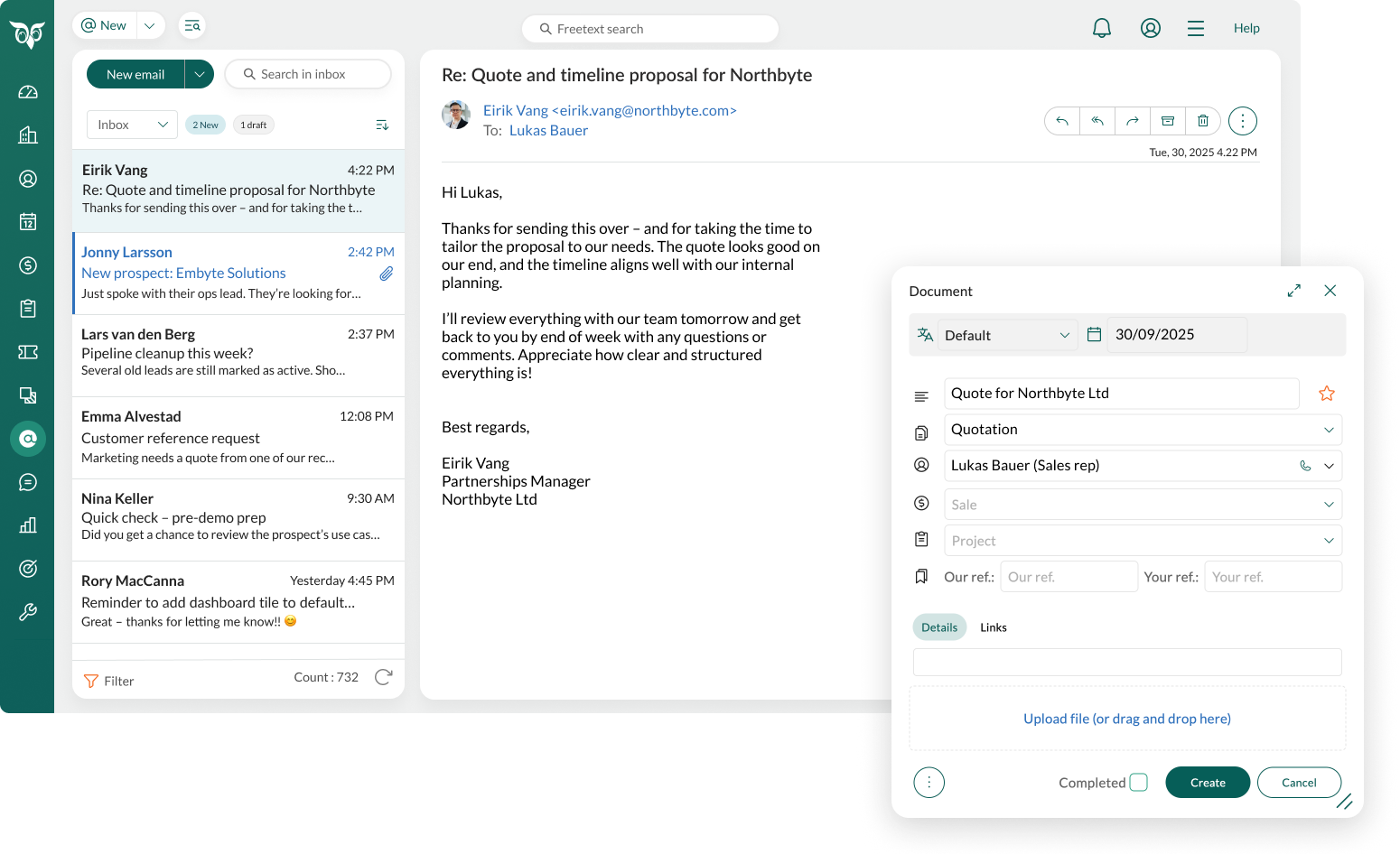Open the Diary calendar sidebar icon
The image size is (1400, 854).
28,222
